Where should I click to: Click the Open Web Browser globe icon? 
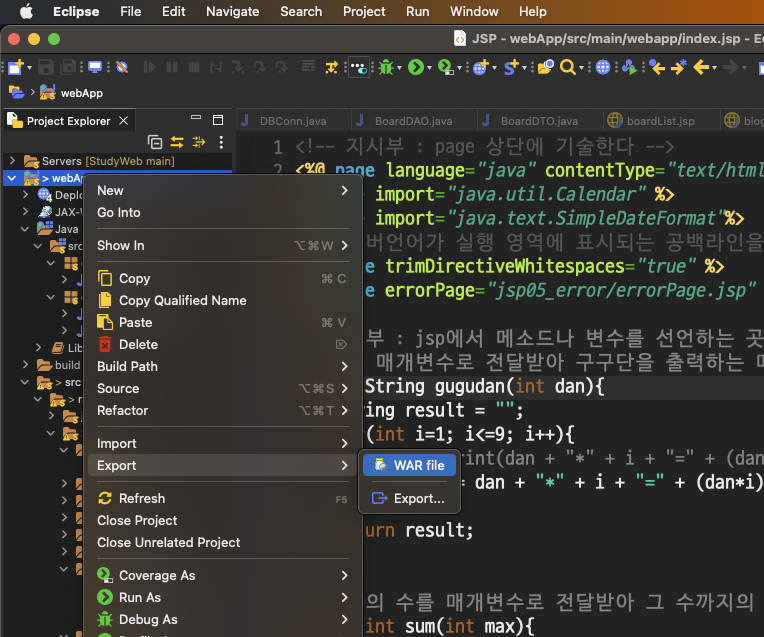pos(603,67)
